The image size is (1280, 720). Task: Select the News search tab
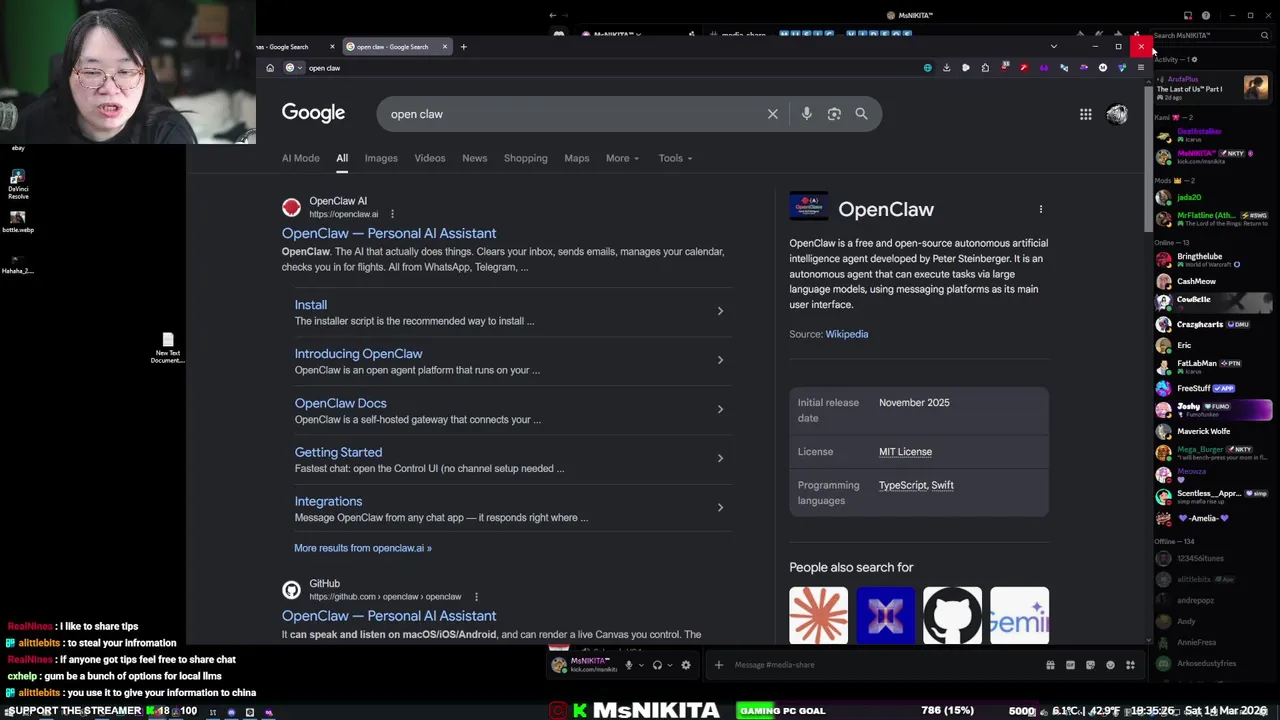point(475,158)
